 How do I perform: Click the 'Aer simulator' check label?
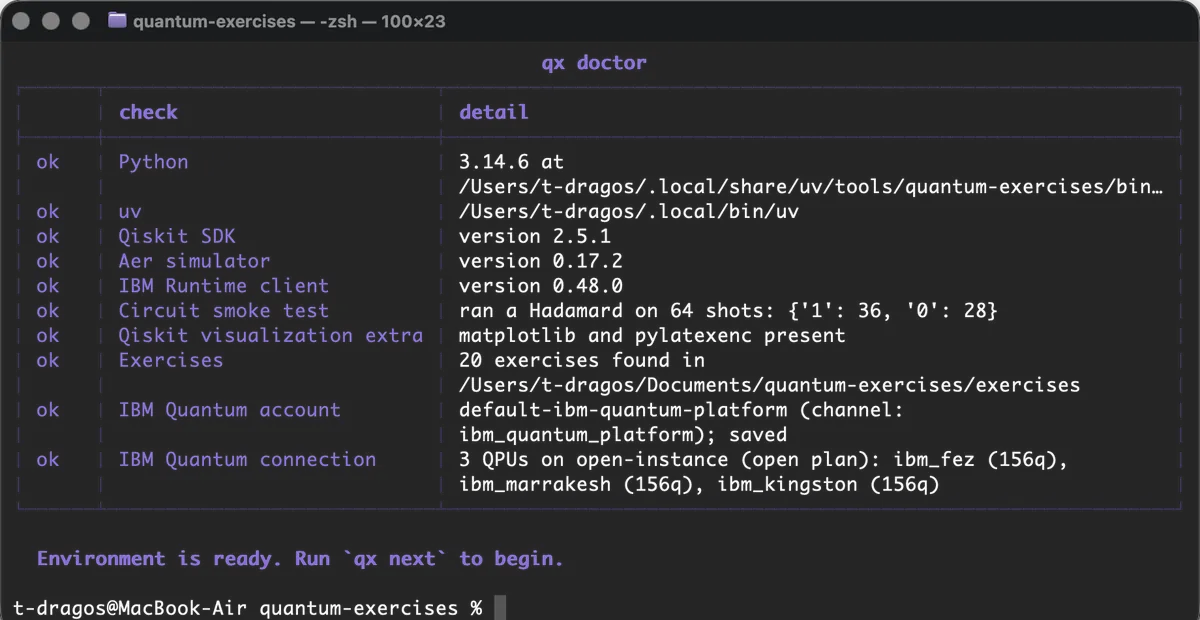tap(194, 261)
